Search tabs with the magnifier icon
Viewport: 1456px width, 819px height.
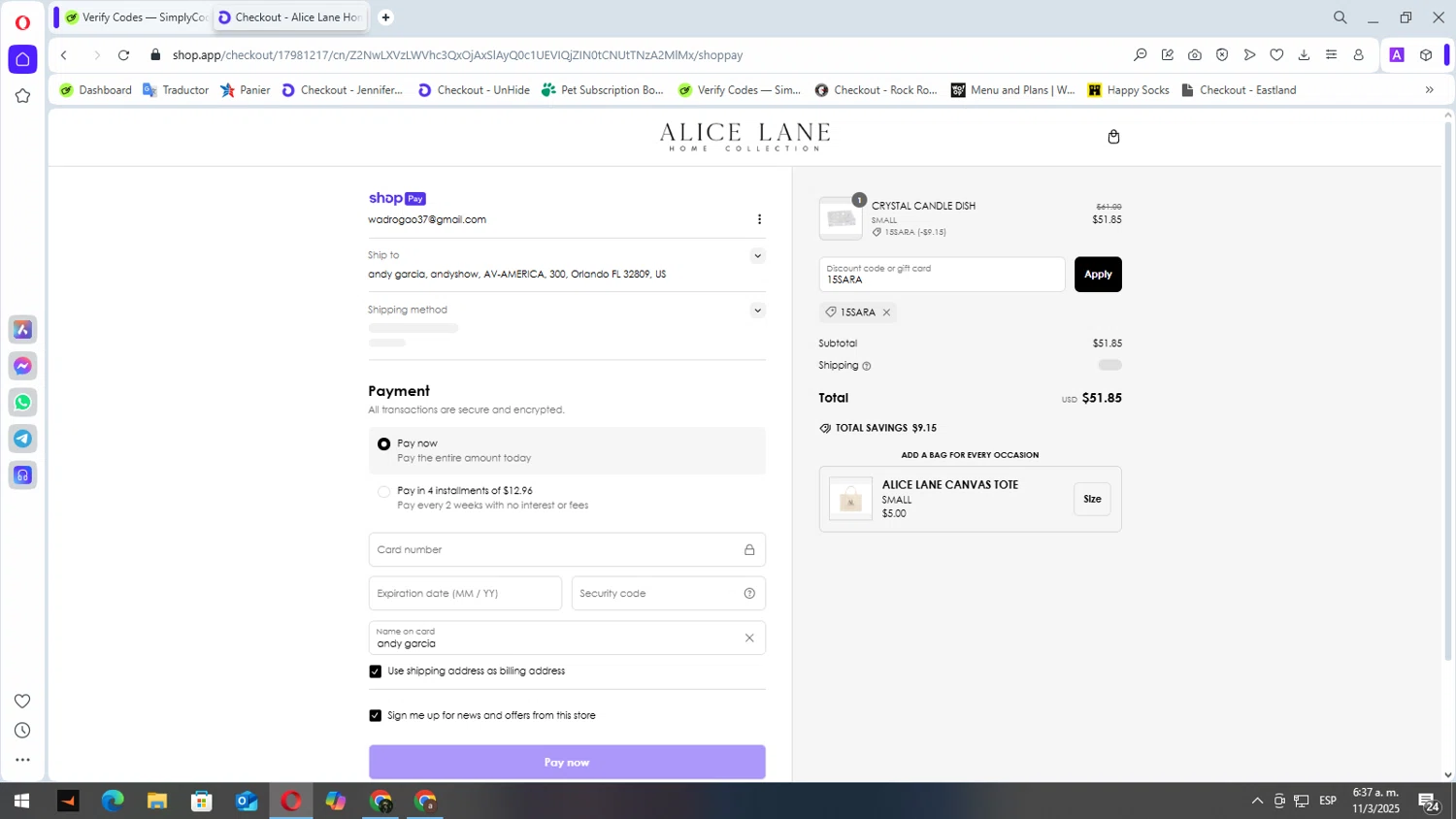pos(1340,17)
